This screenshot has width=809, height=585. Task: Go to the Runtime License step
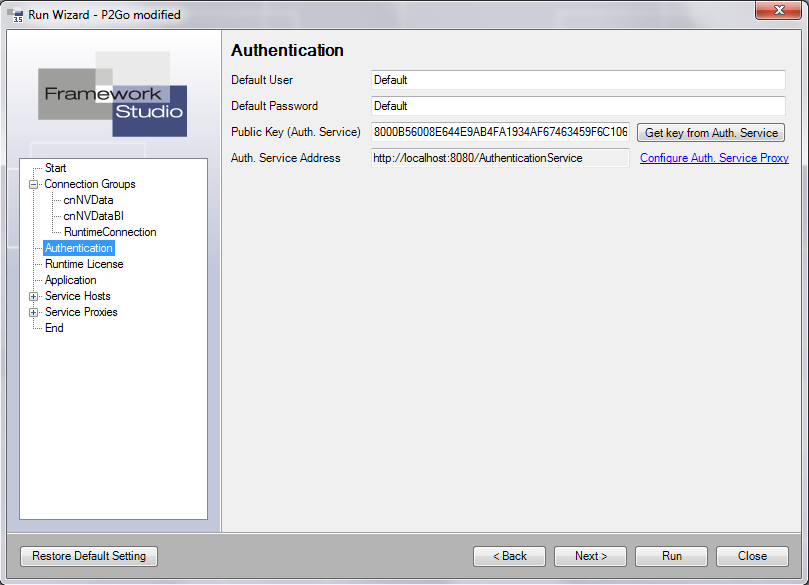tap(84, 264)
